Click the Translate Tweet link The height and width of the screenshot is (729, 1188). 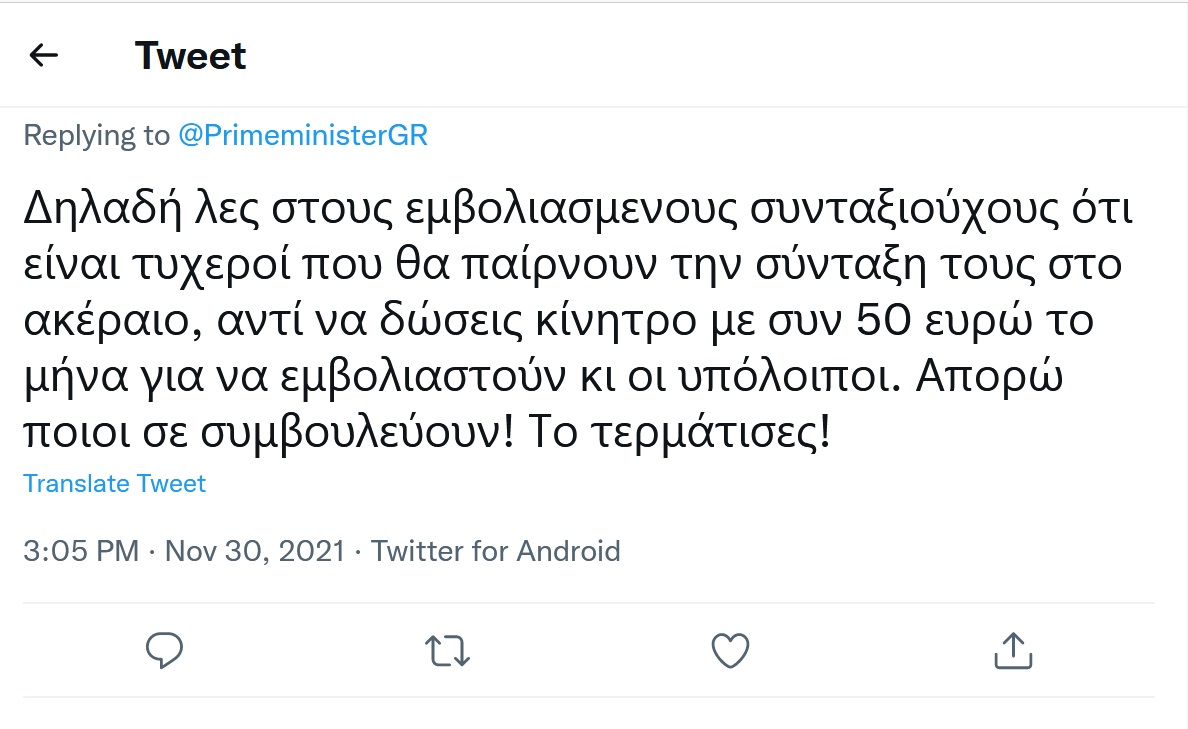(114, 484)
